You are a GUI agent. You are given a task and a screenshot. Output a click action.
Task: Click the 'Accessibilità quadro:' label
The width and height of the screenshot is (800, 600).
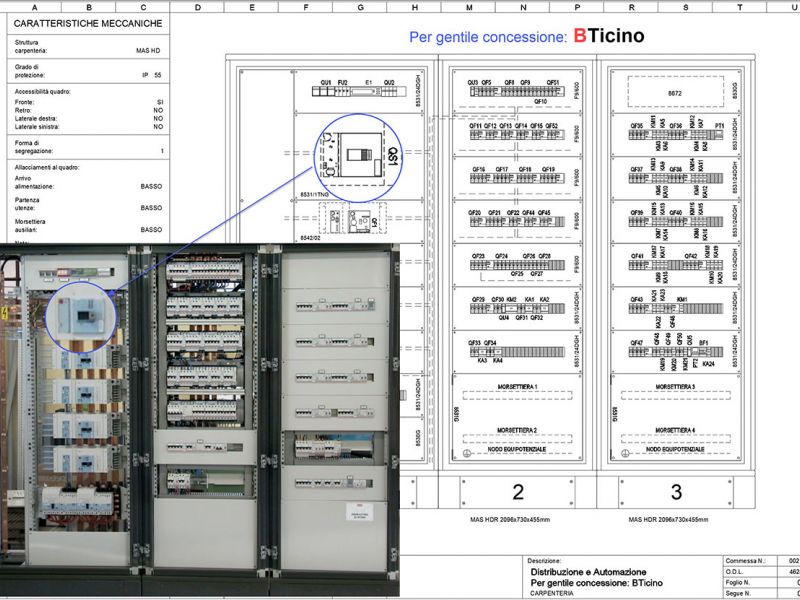coord(43,92)
